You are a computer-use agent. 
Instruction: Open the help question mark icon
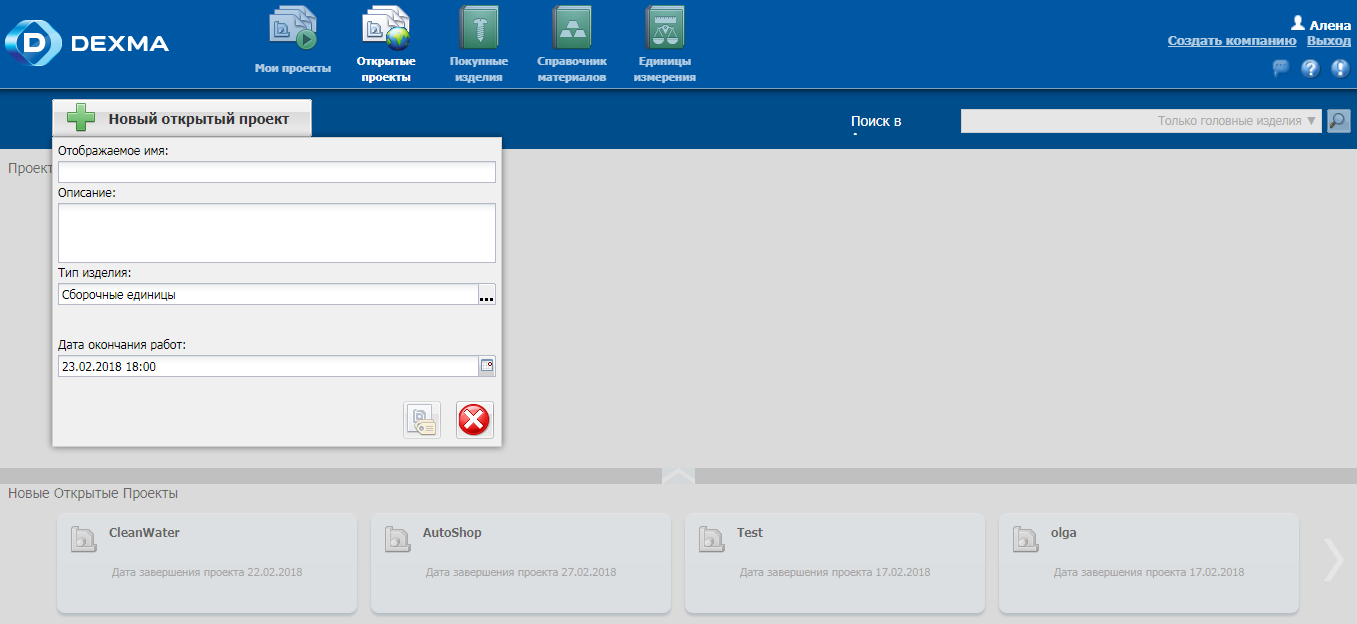pos(1310,68)
